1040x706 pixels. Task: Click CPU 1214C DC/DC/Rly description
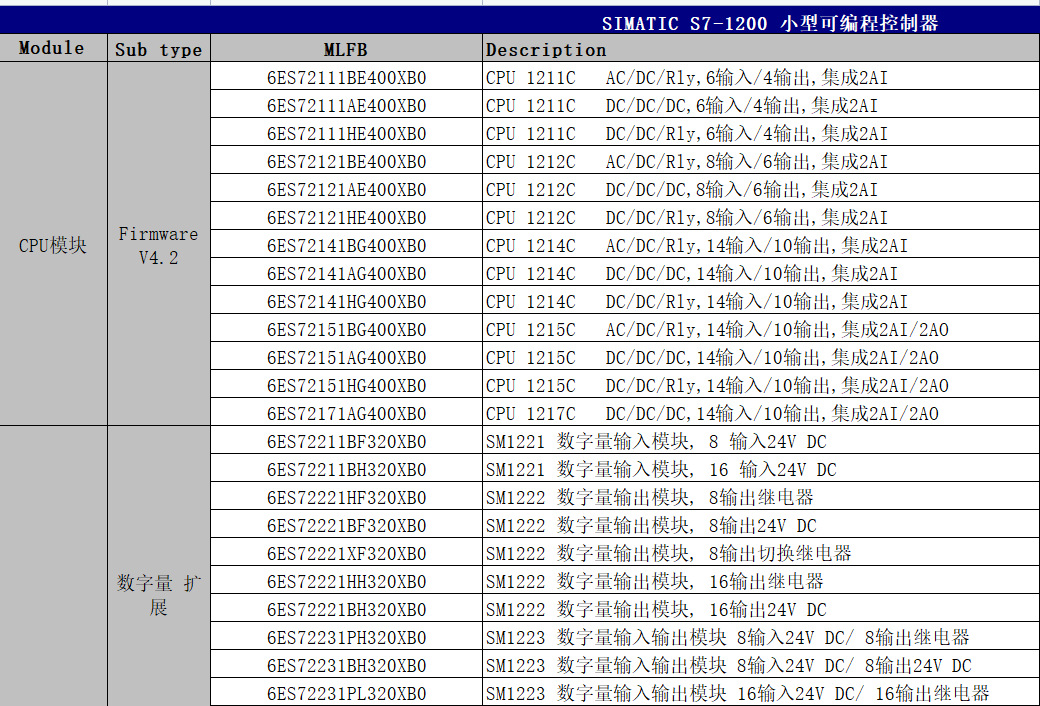(761, 301)
